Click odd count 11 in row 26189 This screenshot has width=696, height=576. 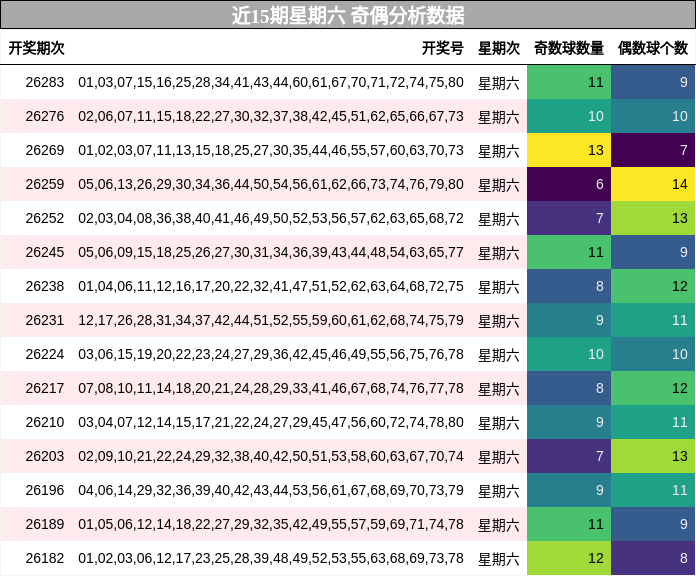pos(569,524)
